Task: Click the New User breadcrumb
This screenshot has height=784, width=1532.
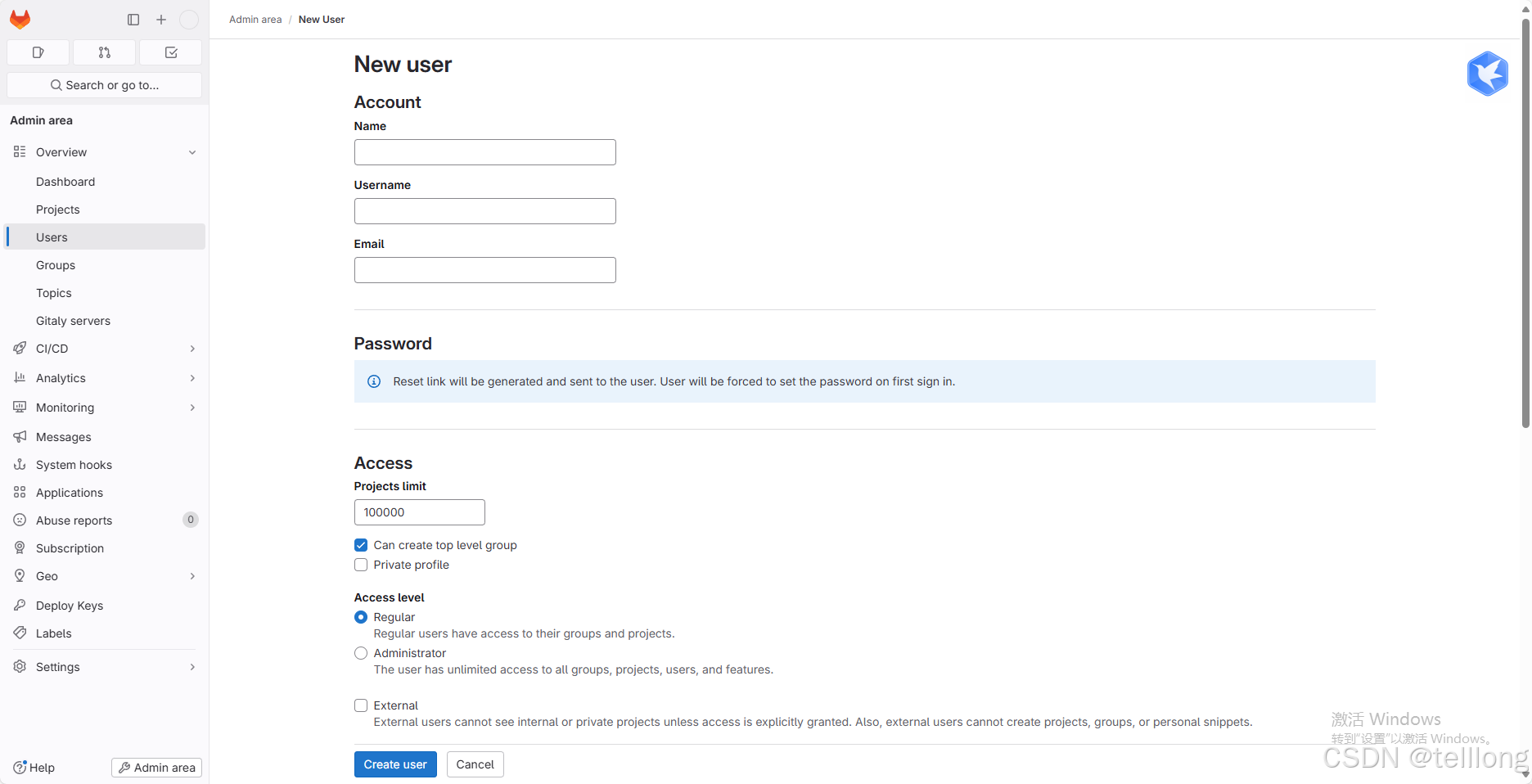Action: [322, 20]
